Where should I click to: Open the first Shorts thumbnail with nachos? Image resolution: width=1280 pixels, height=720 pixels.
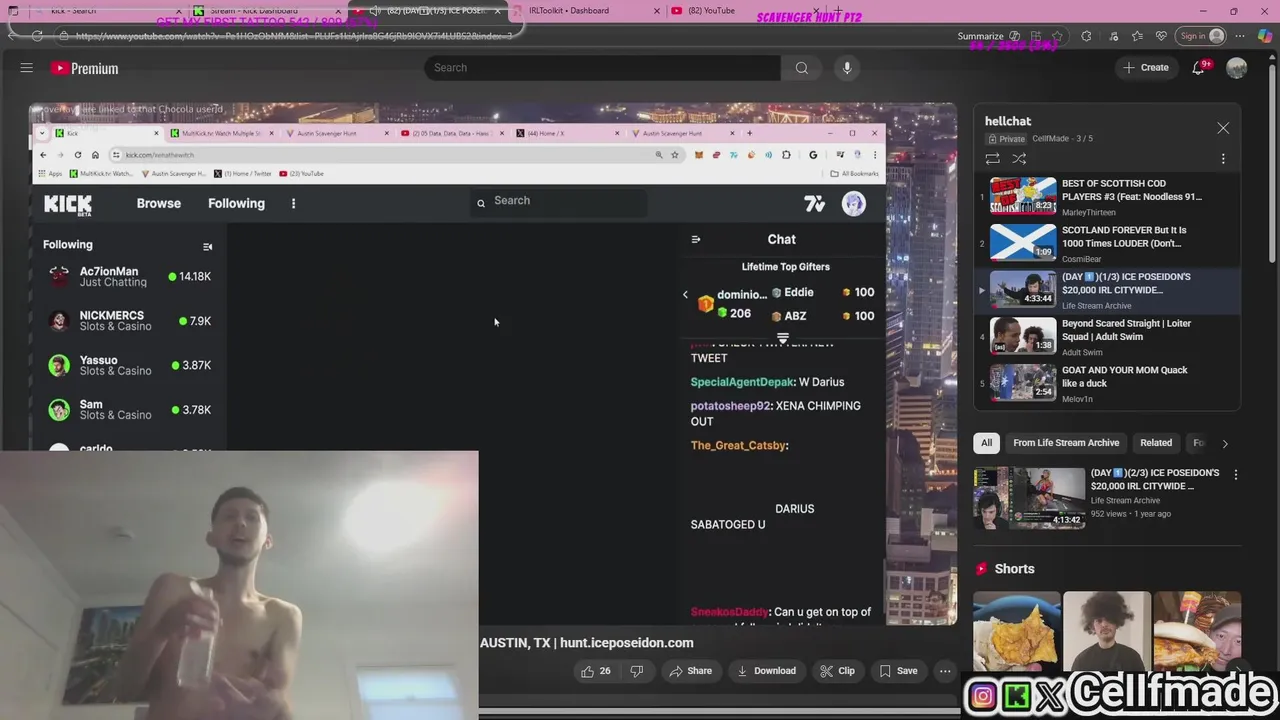click(1016, 631)
